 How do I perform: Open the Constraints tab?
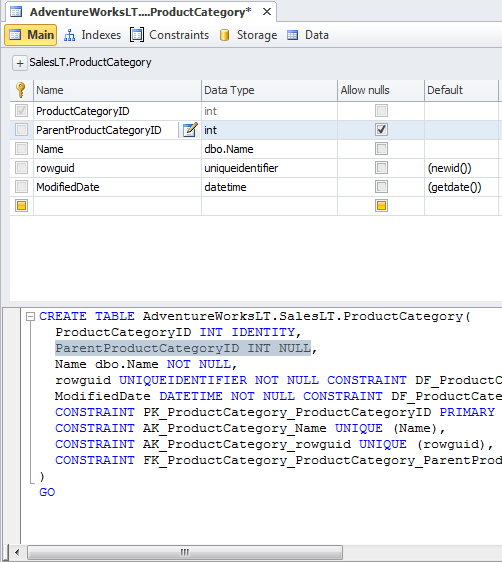[x=169, y=35]
